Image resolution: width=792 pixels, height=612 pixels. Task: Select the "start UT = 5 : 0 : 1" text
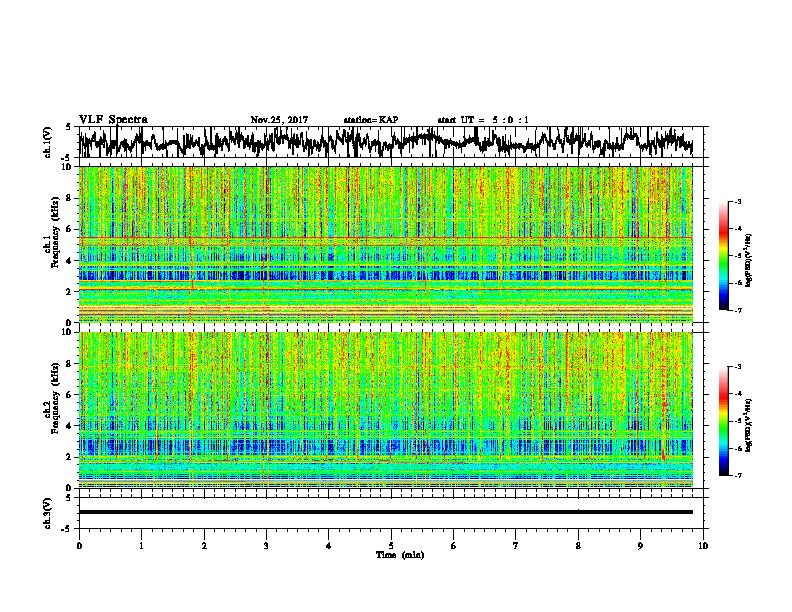point(483,120)
